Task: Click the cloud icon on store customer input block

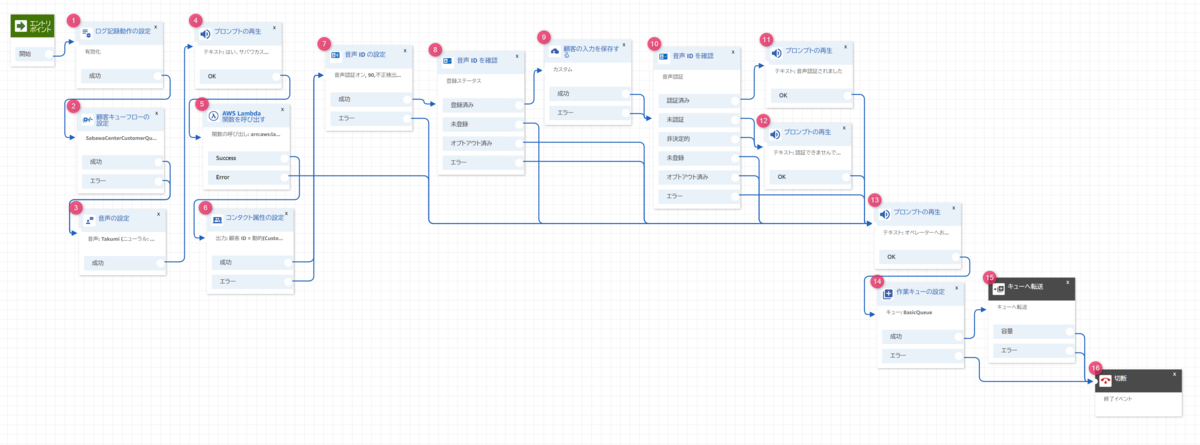Action: click(x=554, y=50)
